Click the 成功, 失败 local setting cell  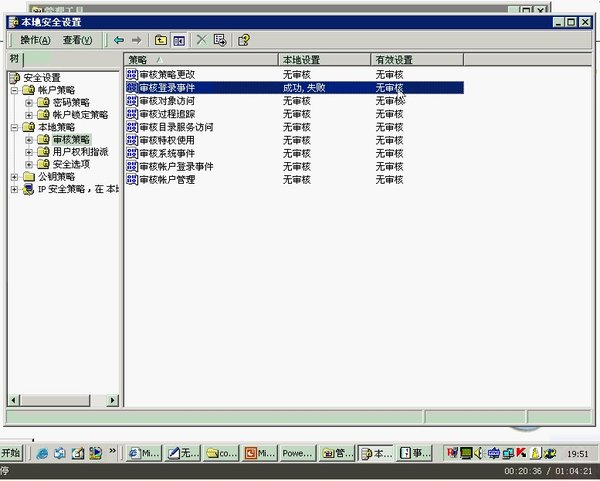click(304, 88)
